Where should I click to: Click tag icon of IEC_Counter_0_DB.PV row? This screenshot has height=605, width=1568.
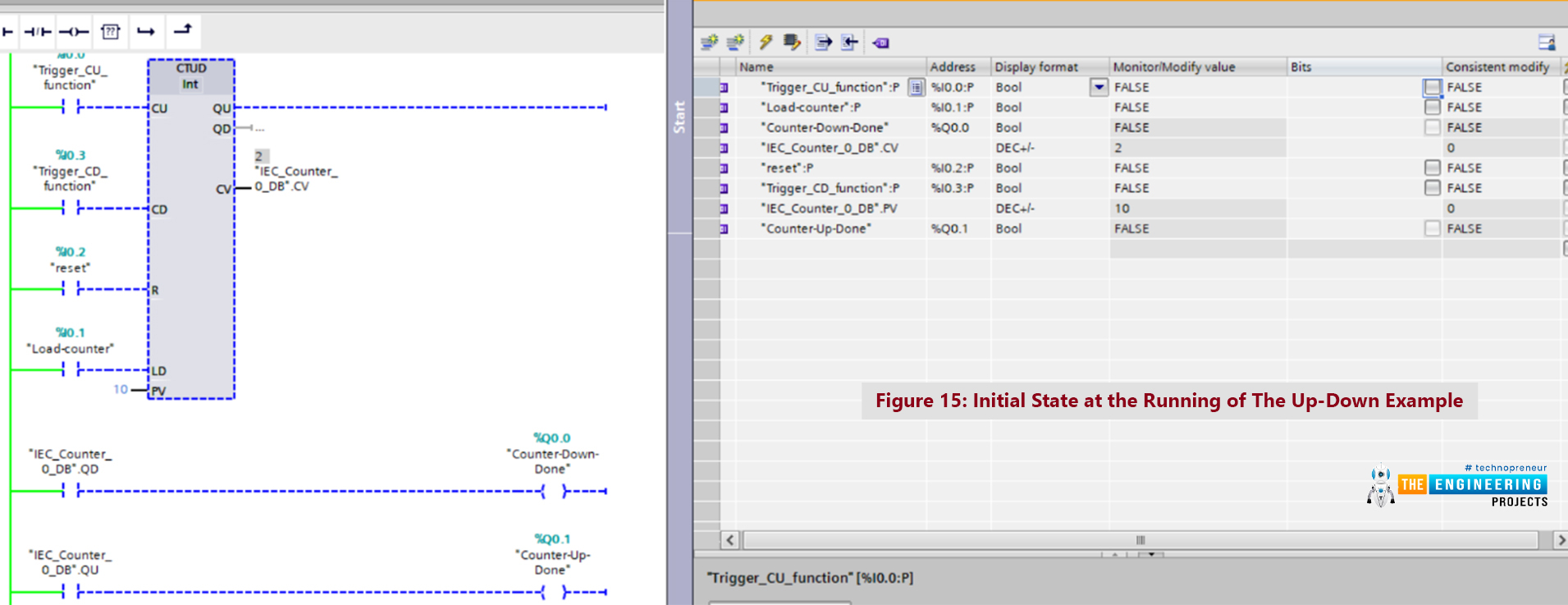(724, 209)
